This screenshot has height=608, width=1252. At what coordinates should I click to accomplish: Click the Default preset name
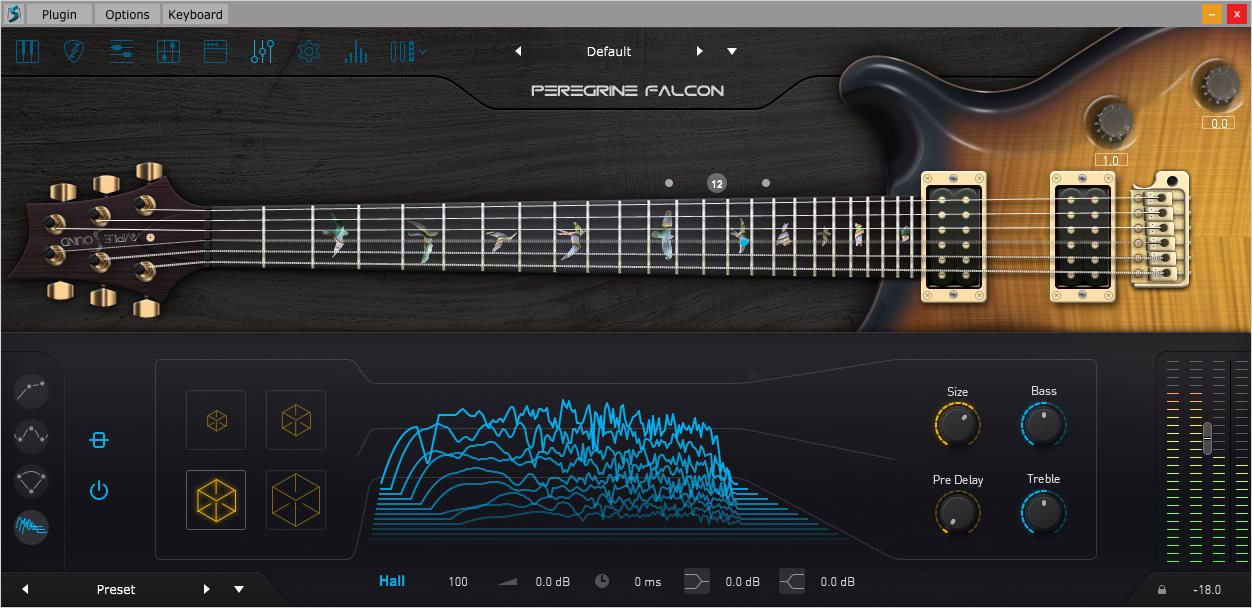tap(609, 51)
